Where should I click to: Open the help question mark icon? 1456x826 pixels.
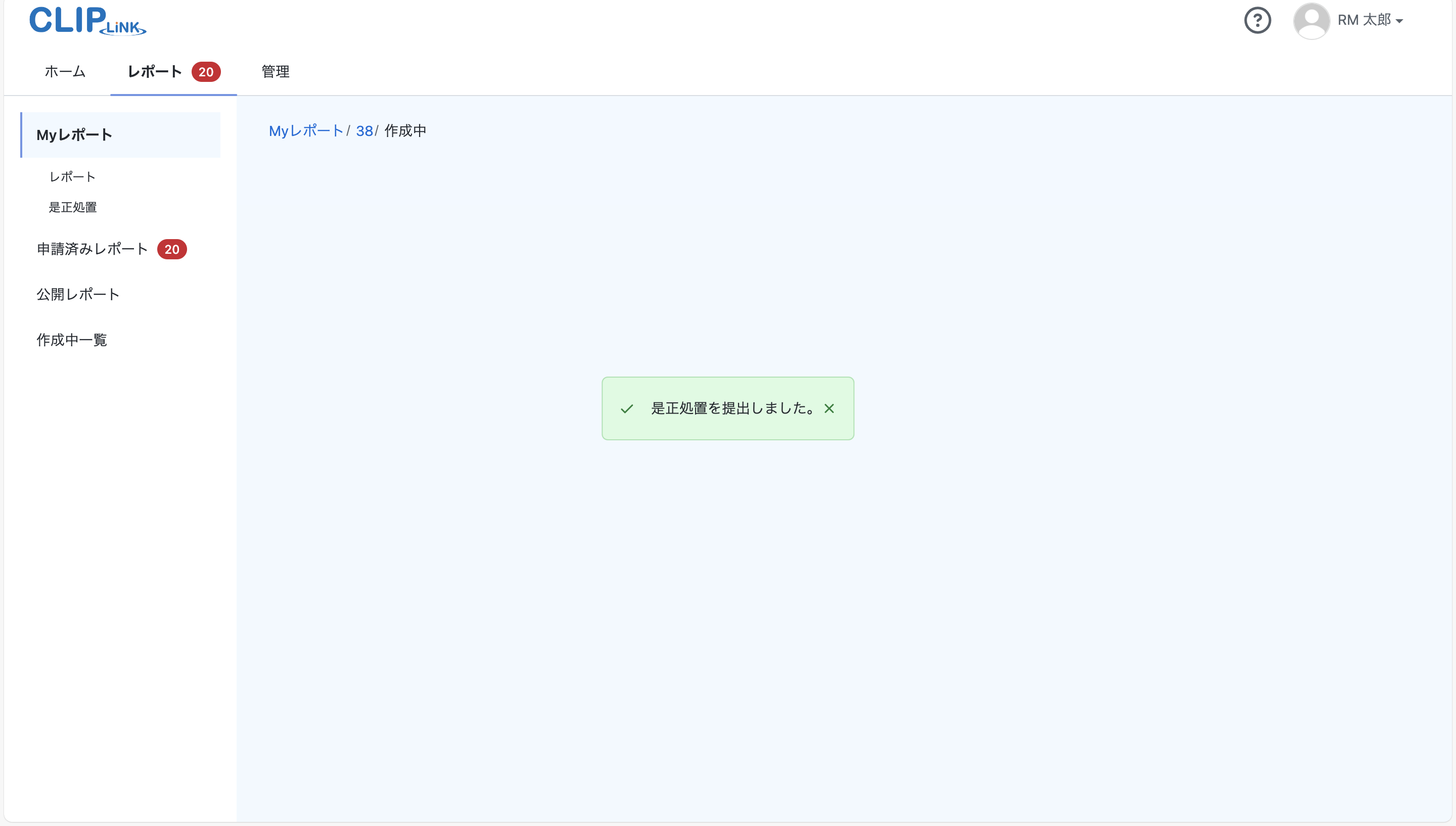click(1257, 20)
